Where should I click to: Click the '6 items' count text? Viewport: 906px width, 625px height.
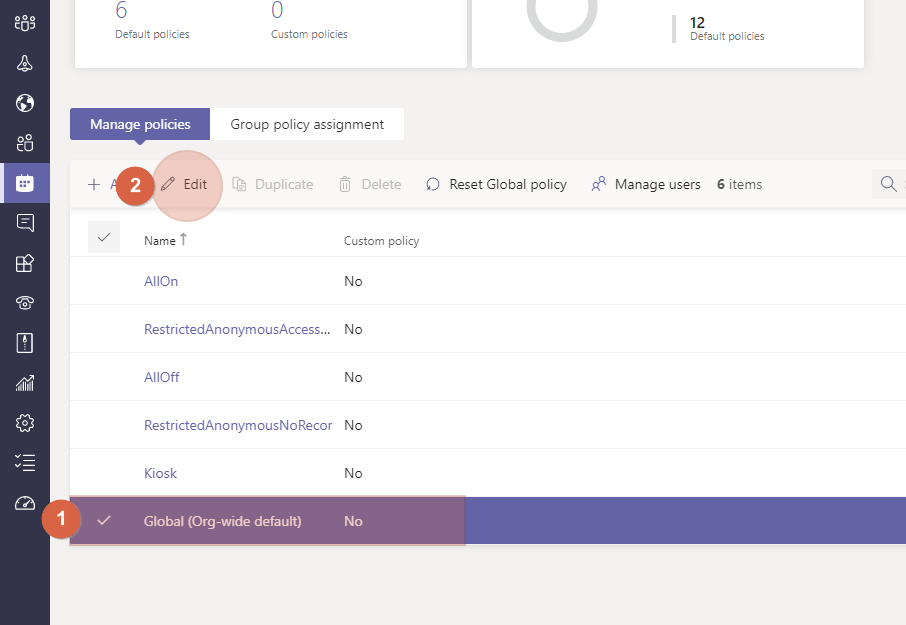point(740,184)
